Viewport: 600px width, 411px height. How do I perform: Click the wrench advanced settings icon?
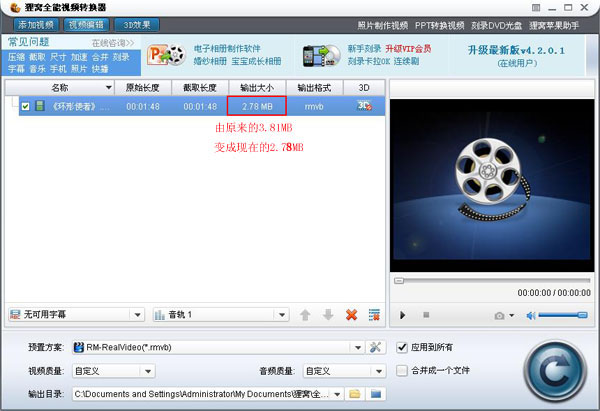[375, 347]
